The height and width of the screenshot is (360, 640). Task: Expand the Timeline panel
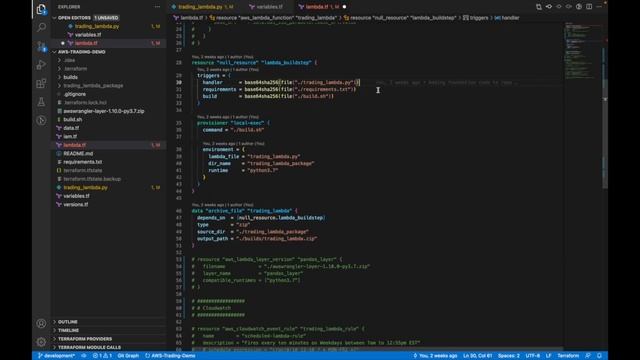coord(68,331)
